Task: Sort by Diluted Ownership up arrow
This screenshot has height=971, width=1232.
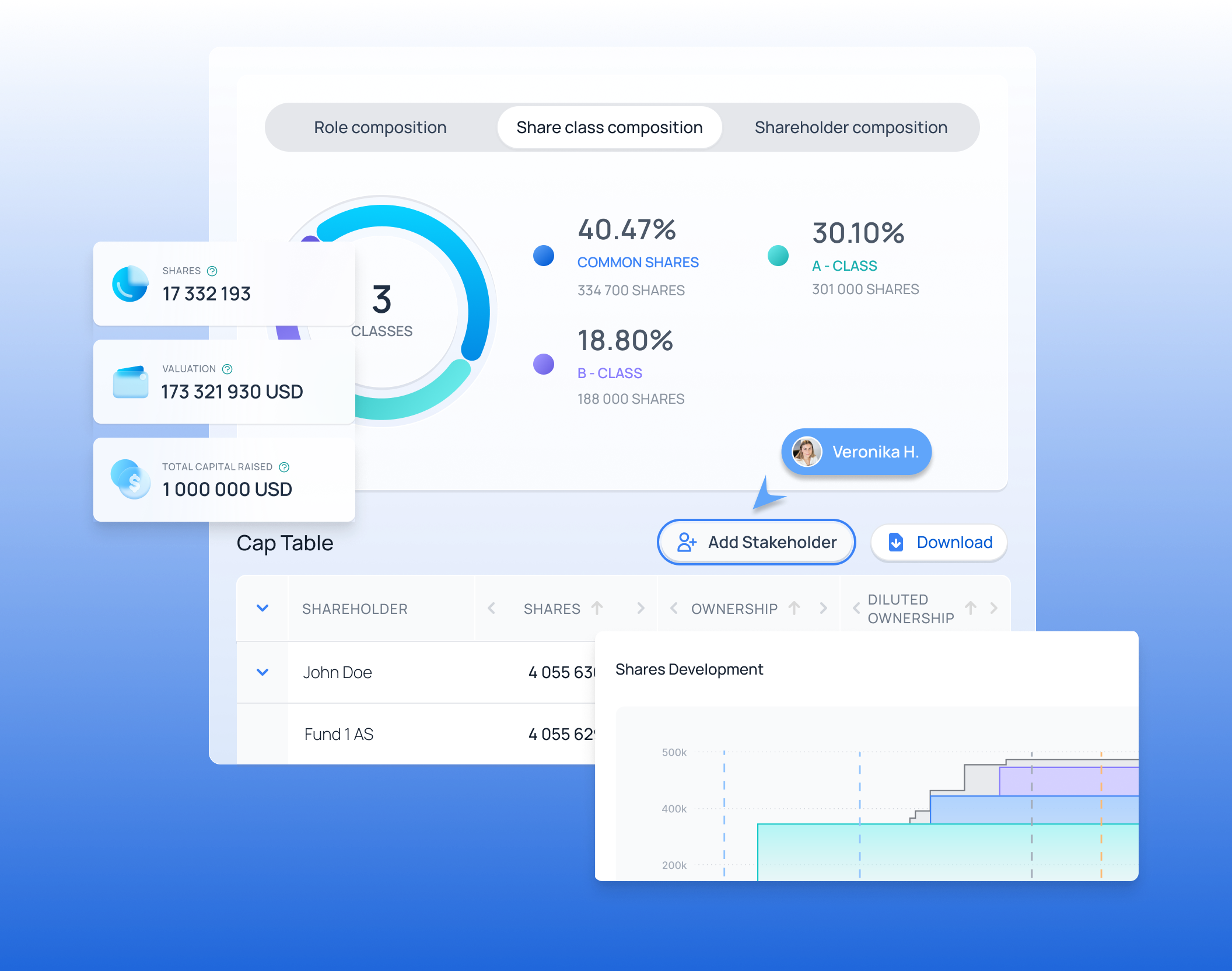Action: [971, 608]
